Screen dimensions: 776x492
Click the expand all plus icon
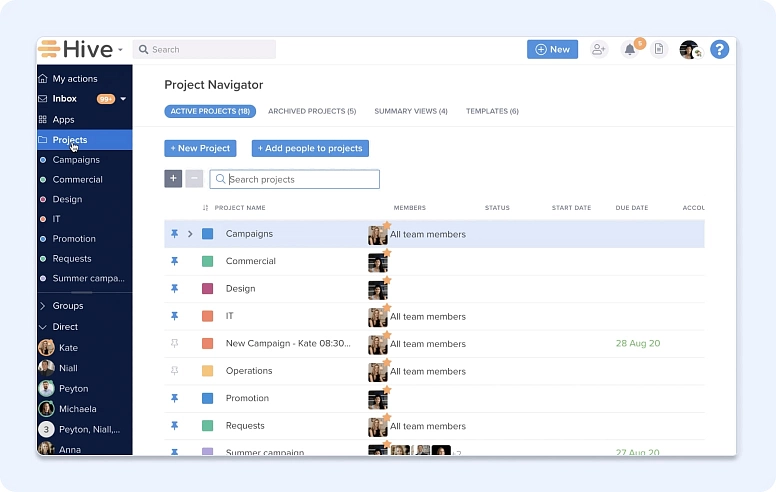(173, 179)
